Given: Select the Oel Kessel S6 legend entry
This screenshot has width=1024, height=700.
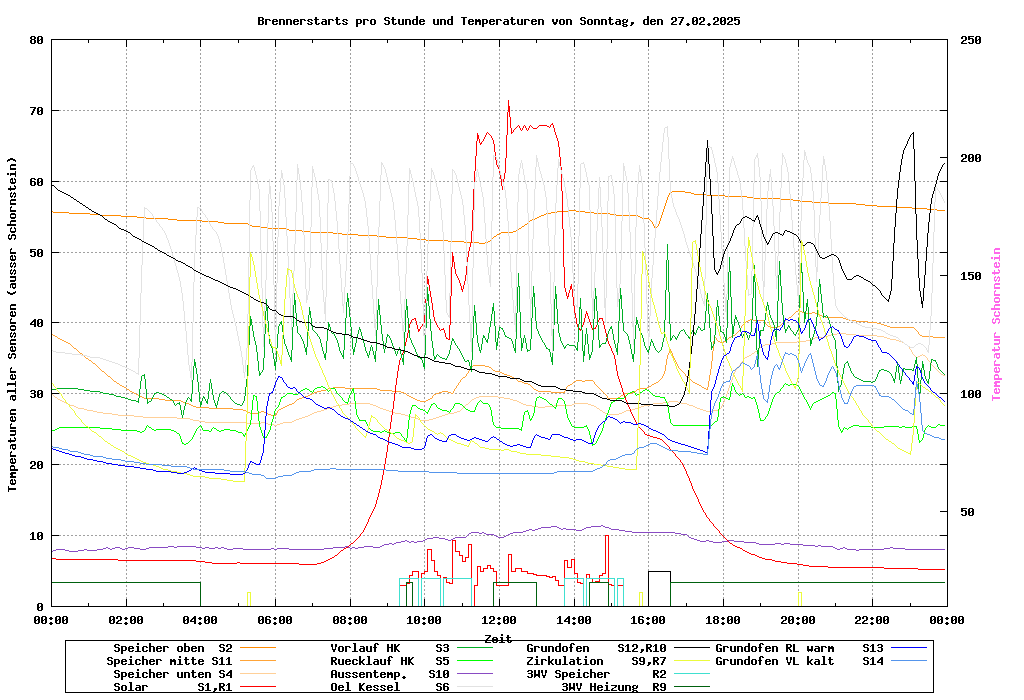Looking at the screenshot, I should pyautogui.click(x=390, y=687).
